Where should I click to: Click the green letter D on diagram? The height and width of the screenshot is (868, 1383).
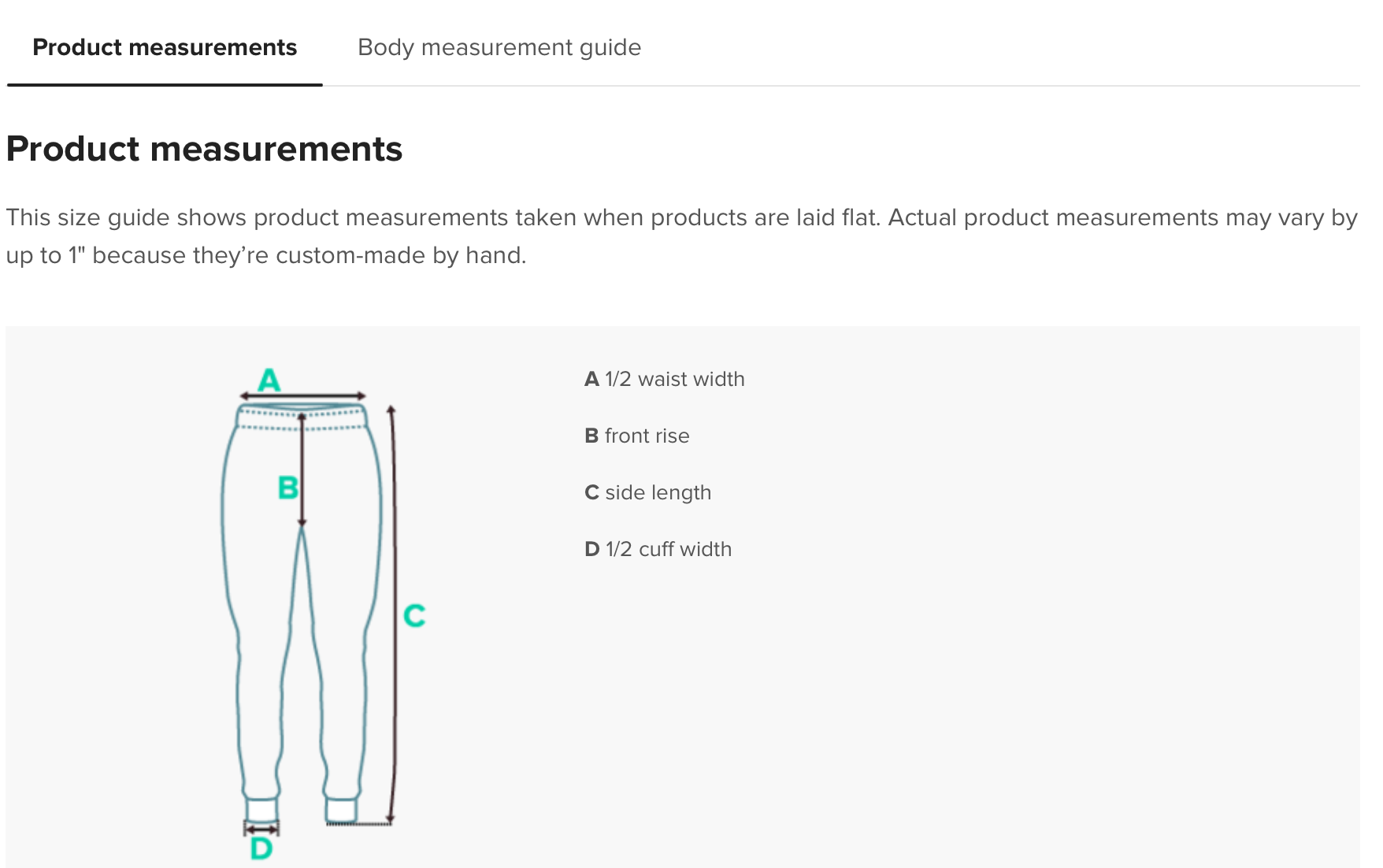point(261,849)
